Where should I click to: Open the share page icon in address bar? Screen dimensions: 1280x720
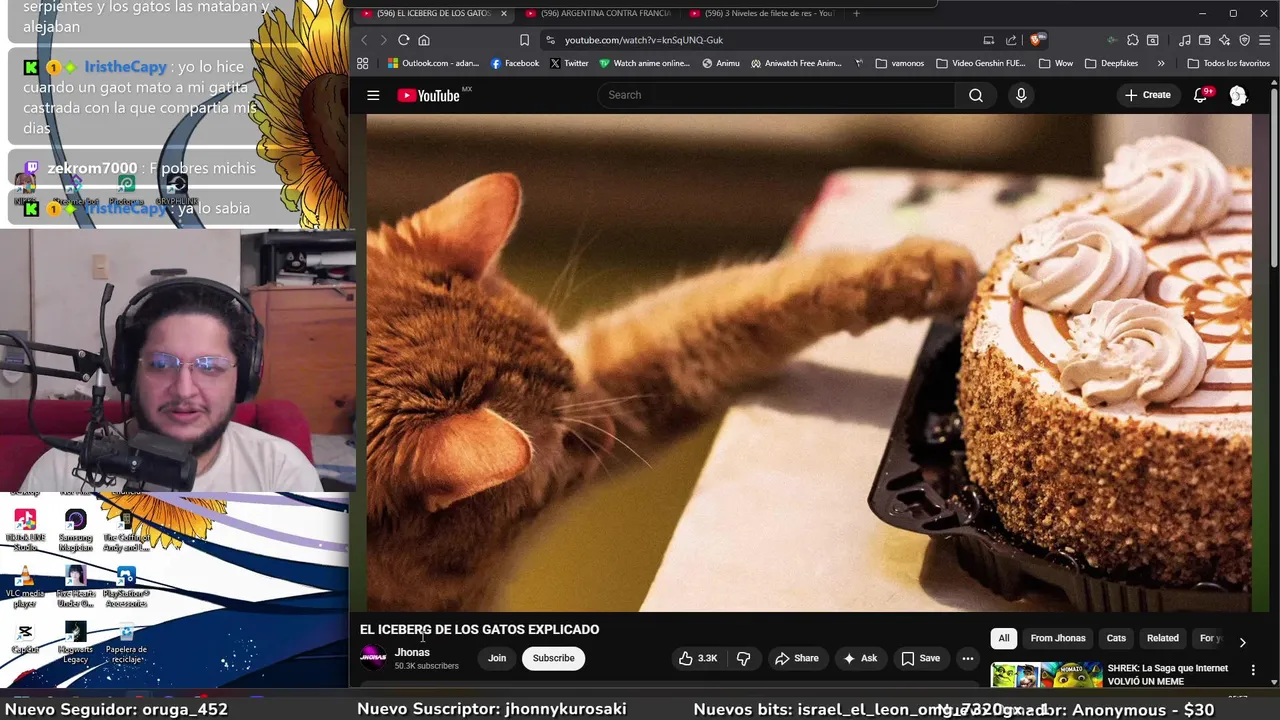click(1011, 40)
